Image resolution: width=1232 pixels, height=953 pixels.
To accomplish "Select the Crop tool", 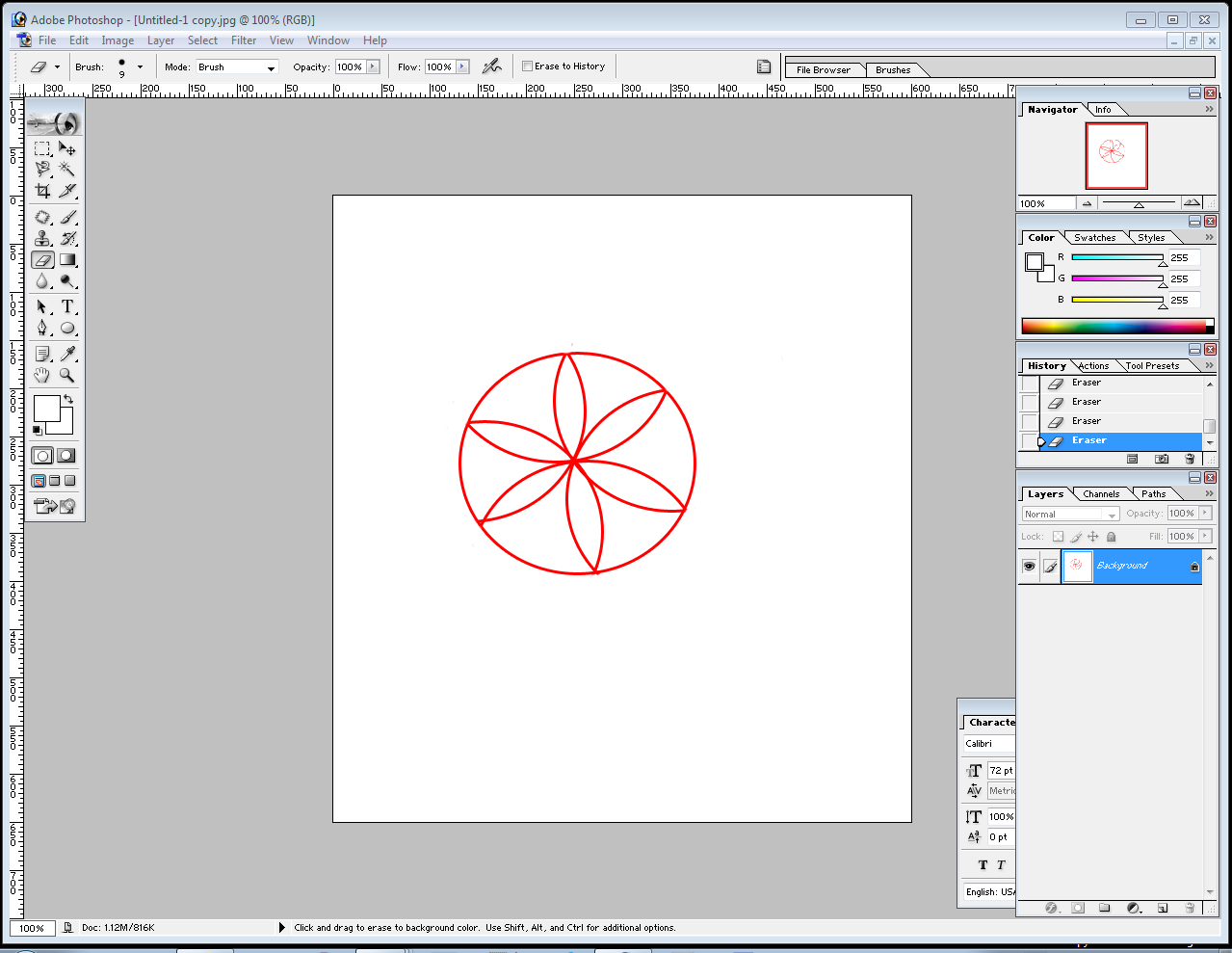I will 42,190.
